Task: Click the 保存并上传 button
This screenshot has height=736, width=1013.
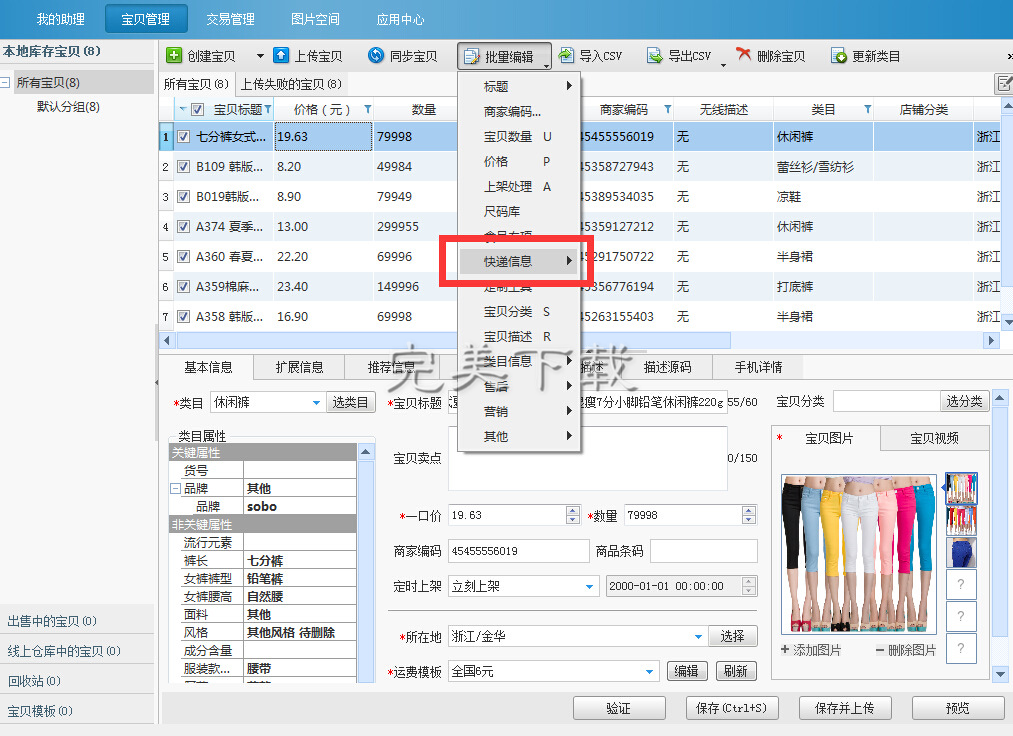Action: tap(844, 708)
